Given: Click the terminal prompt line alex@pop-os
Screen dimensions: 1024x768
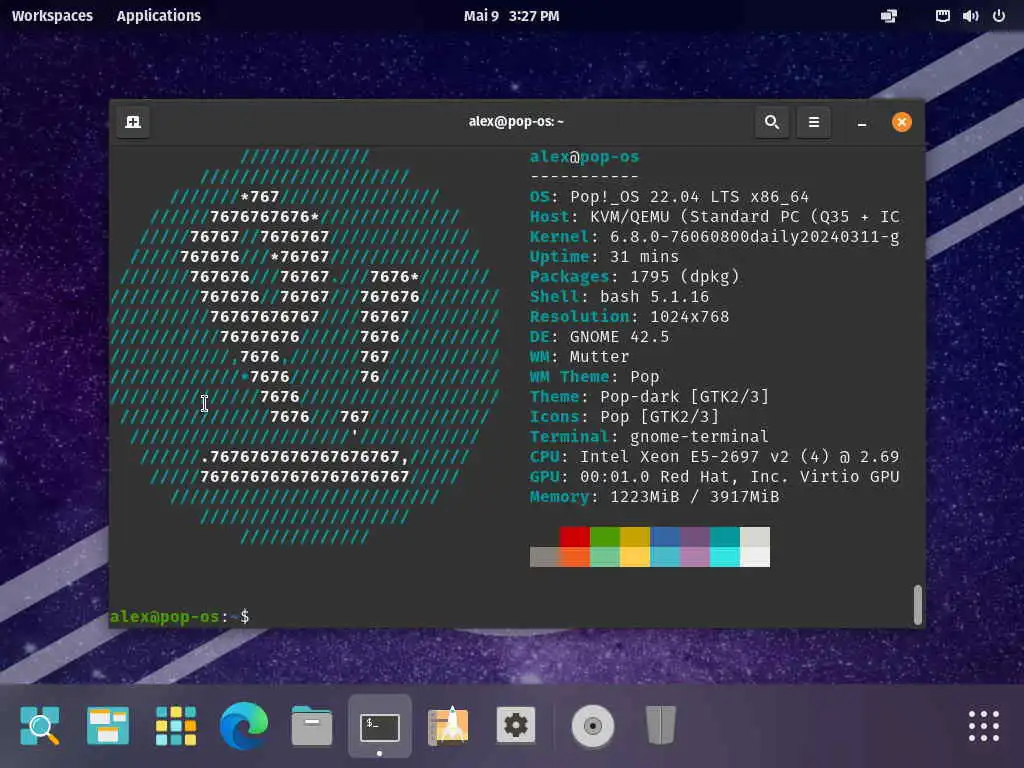Looking at the screenshot, I should [x=180, y=616].
